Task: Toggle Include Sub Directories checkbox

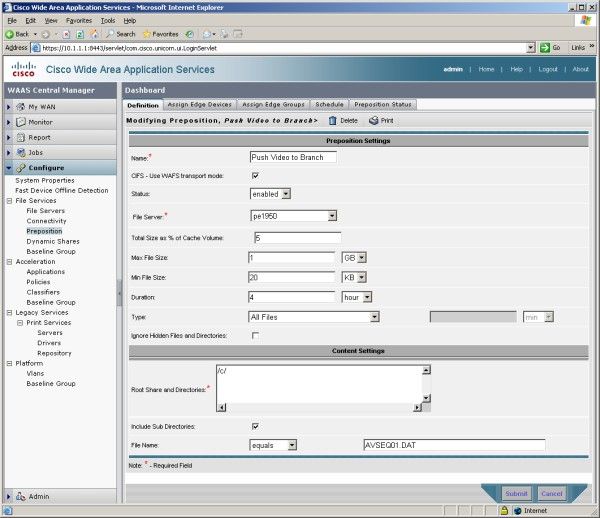Action: [x=255, y=426]
